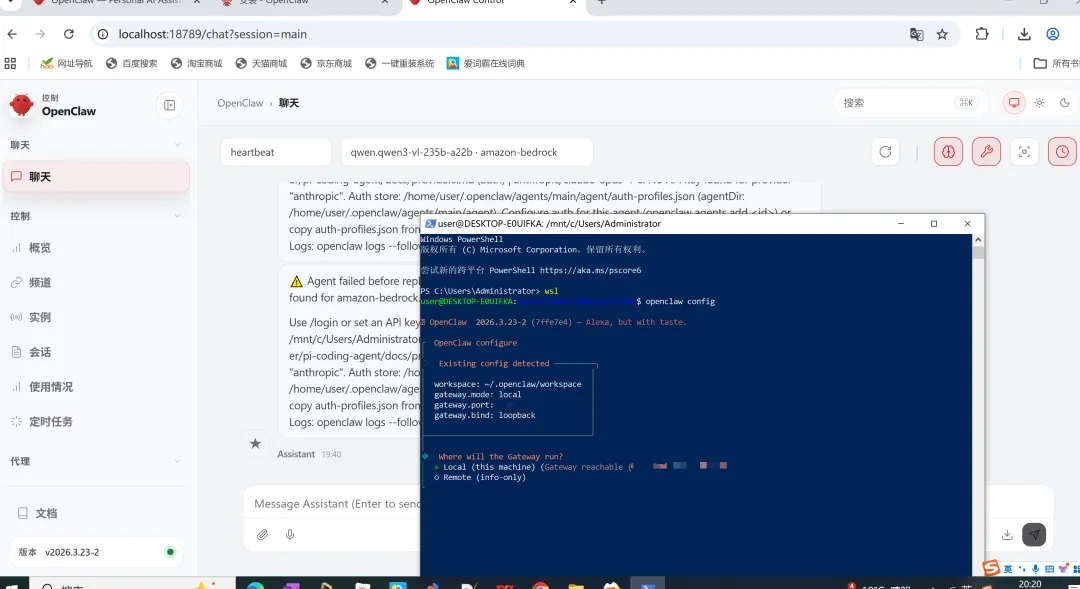Click the browser forward arrow
Screen dimensions: 1080x589
(x=40, y=34)
